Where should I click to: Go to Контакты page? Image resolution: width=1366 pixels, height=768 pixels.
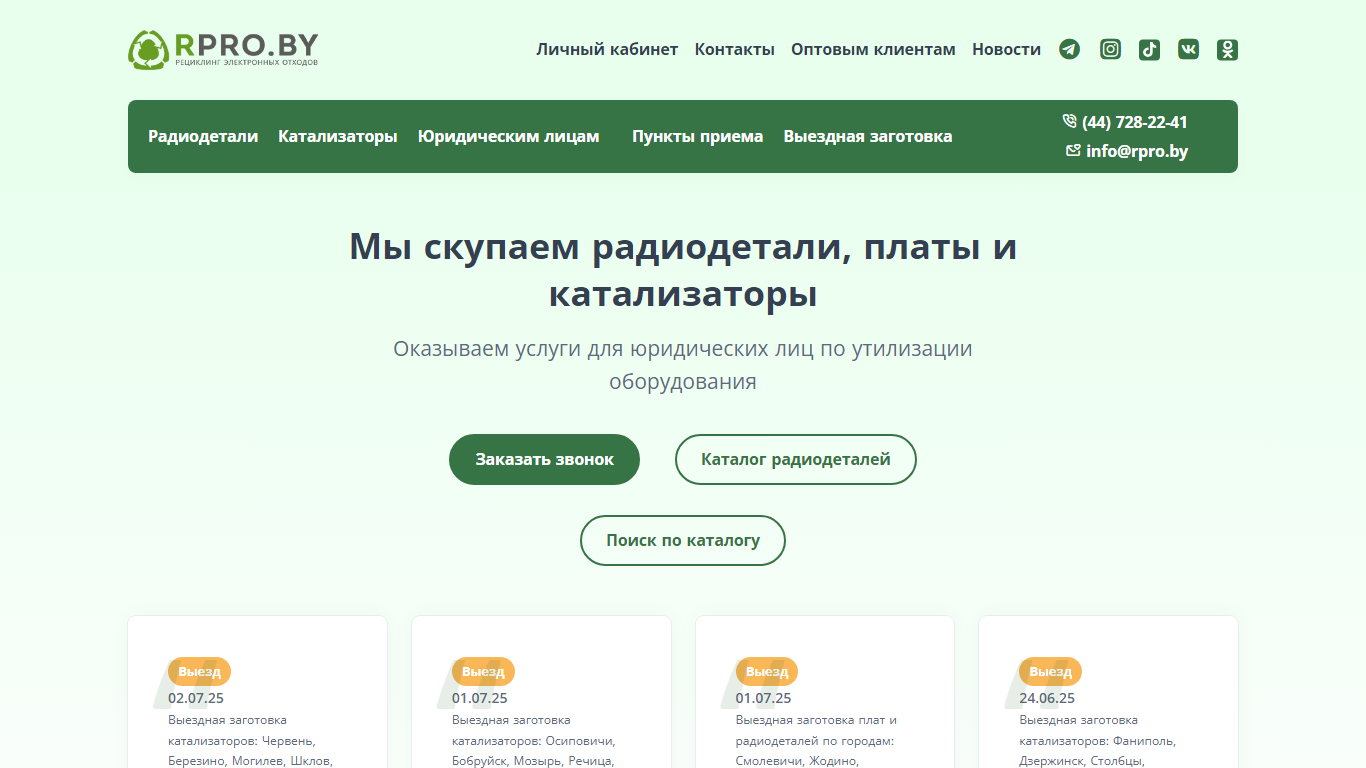click(735, 49)
